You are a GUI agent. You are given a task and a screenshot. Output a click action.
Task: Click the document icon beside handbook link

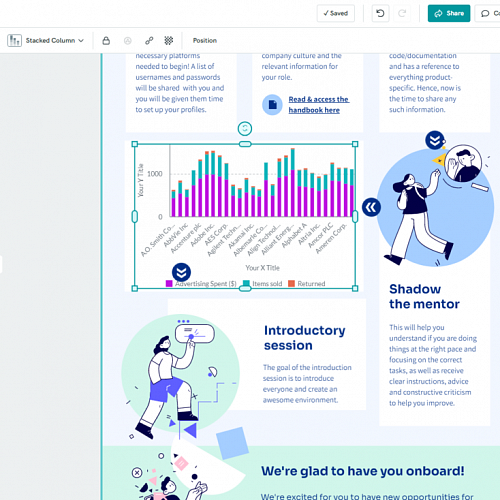click(272, 105)
